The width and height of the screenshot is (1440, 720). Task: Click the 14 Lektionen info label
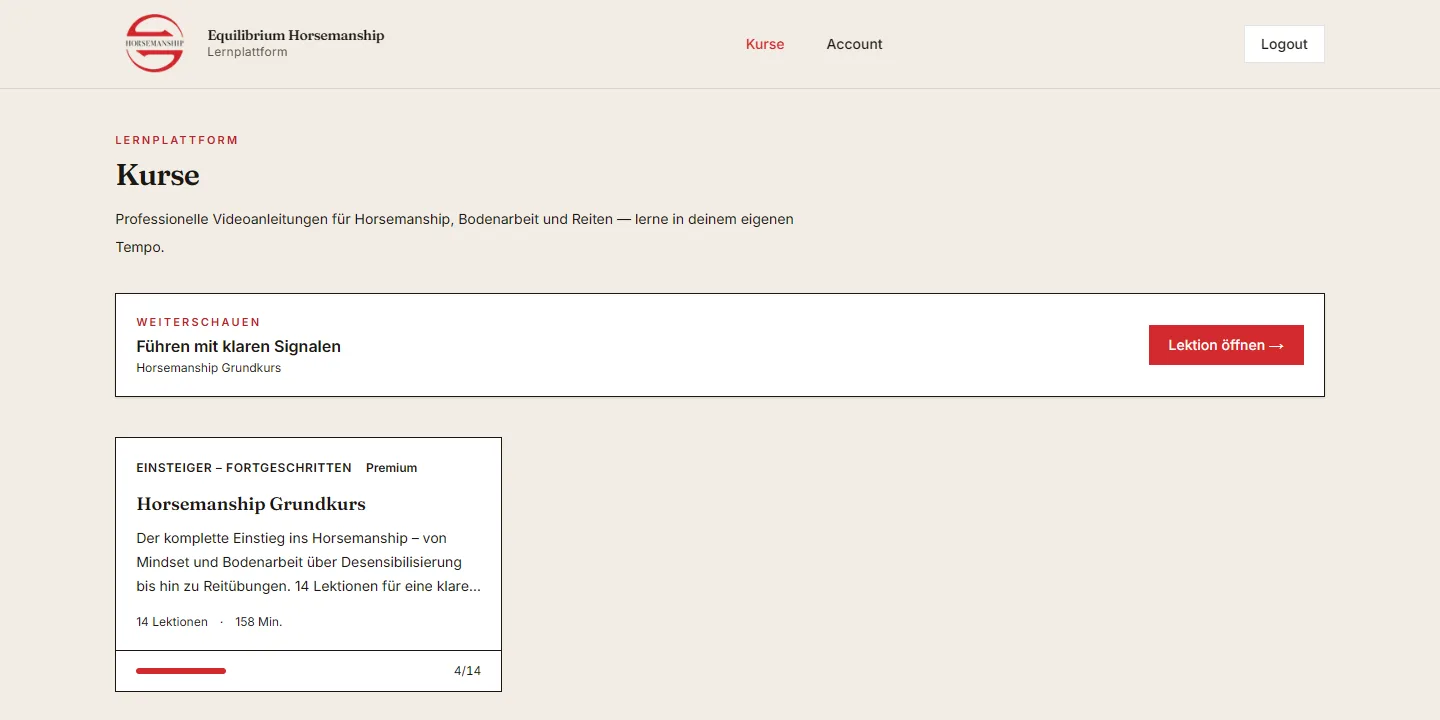(172, 622)
